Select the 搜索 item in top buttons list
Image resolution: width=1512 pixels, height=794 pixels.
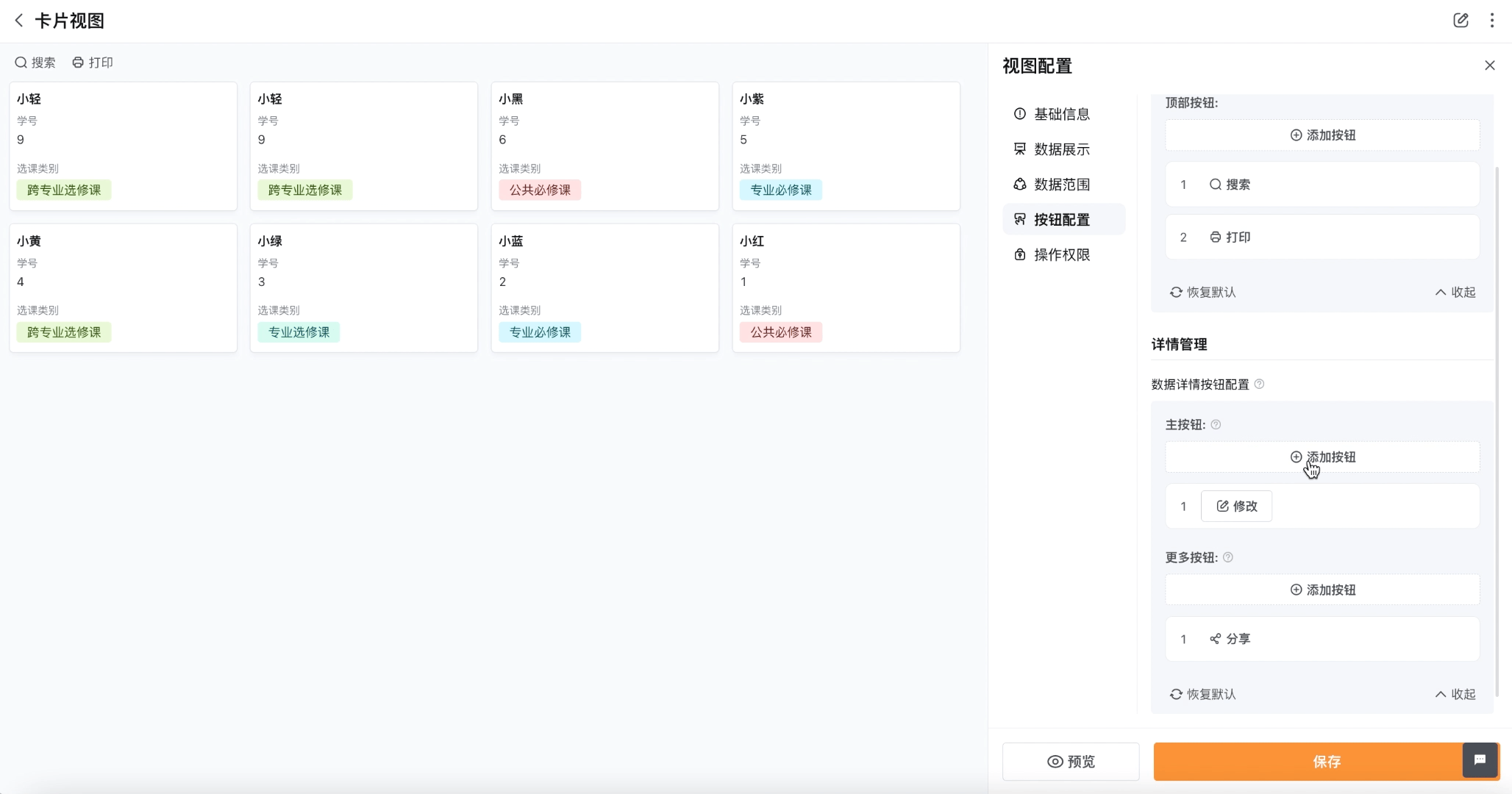tap(1322, 185)
